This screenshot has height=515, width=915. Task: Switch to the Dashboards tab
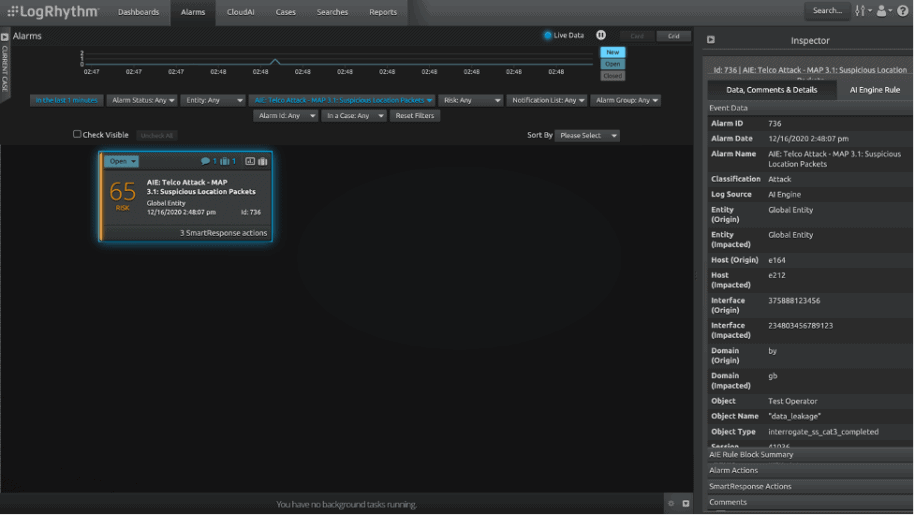[138, 12]
